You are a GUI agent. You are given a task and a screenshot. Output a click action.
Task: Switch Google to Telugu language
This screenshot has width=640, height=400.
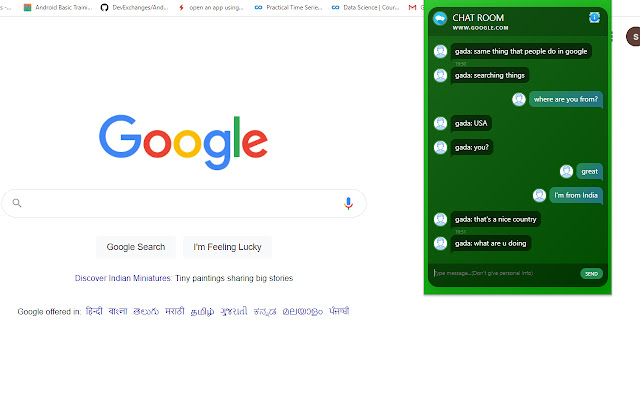click(146, 311)
